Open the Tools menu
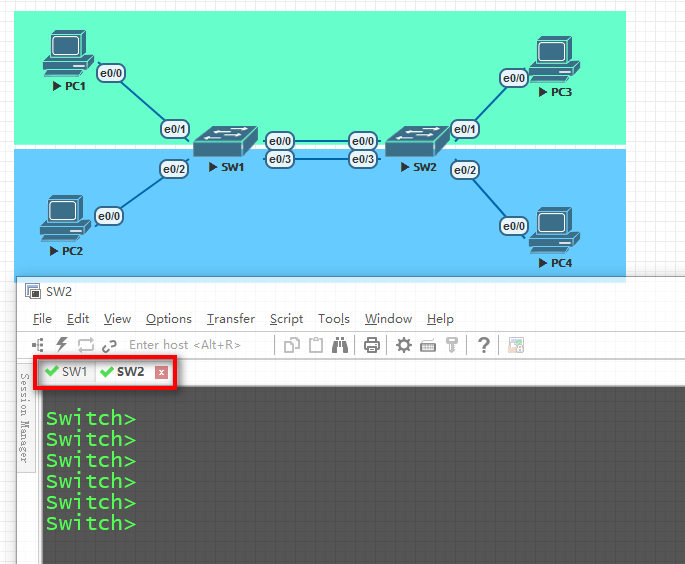Image resolution: width=685 pixels, height=564 pixels. point(334,319)
